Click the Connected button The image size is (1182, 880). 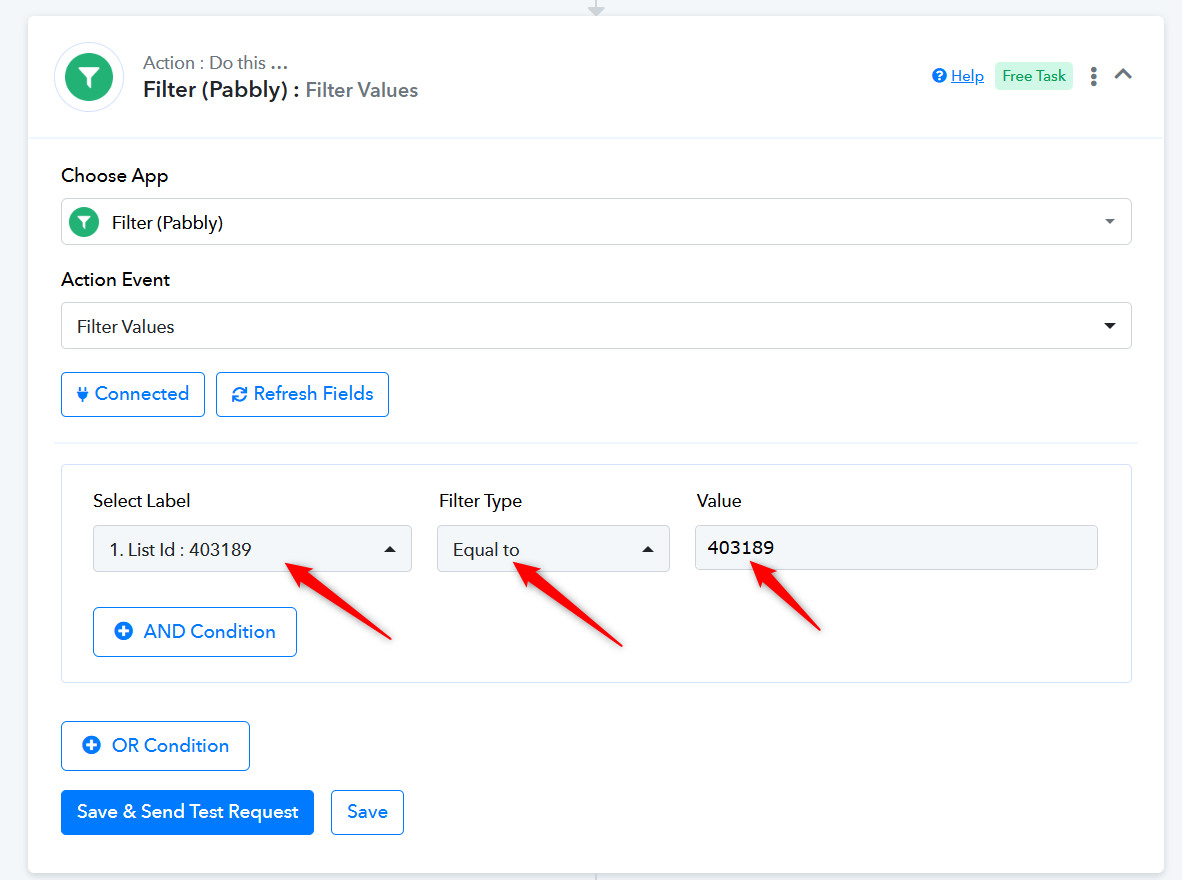pos(133,394)
